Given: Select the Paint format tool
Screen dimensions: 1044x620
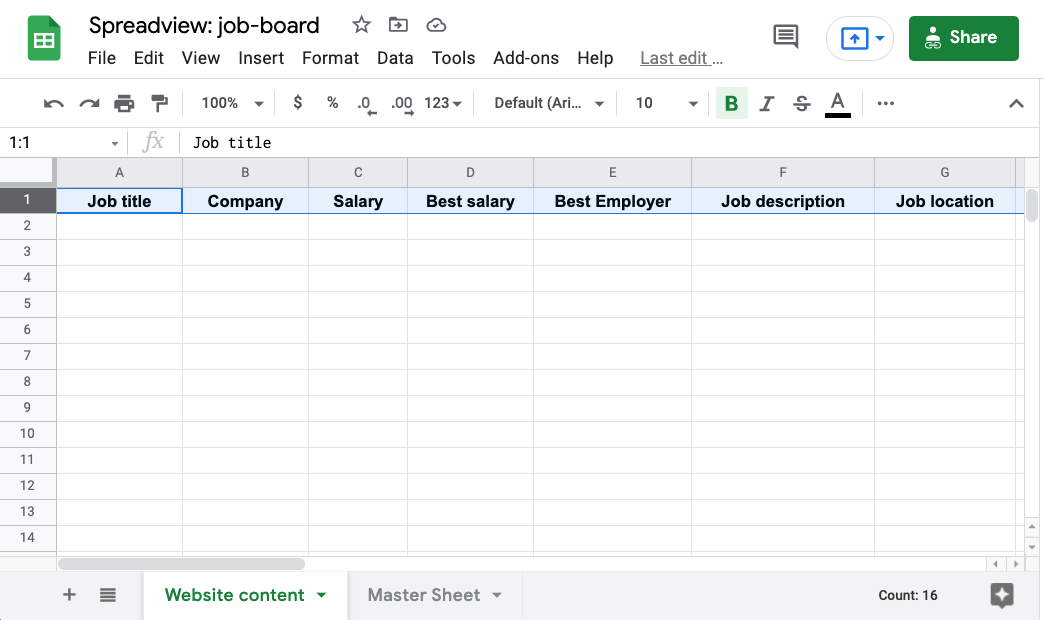Looking at the screenshot, I should pyautogui.click(x=160, y=103).
